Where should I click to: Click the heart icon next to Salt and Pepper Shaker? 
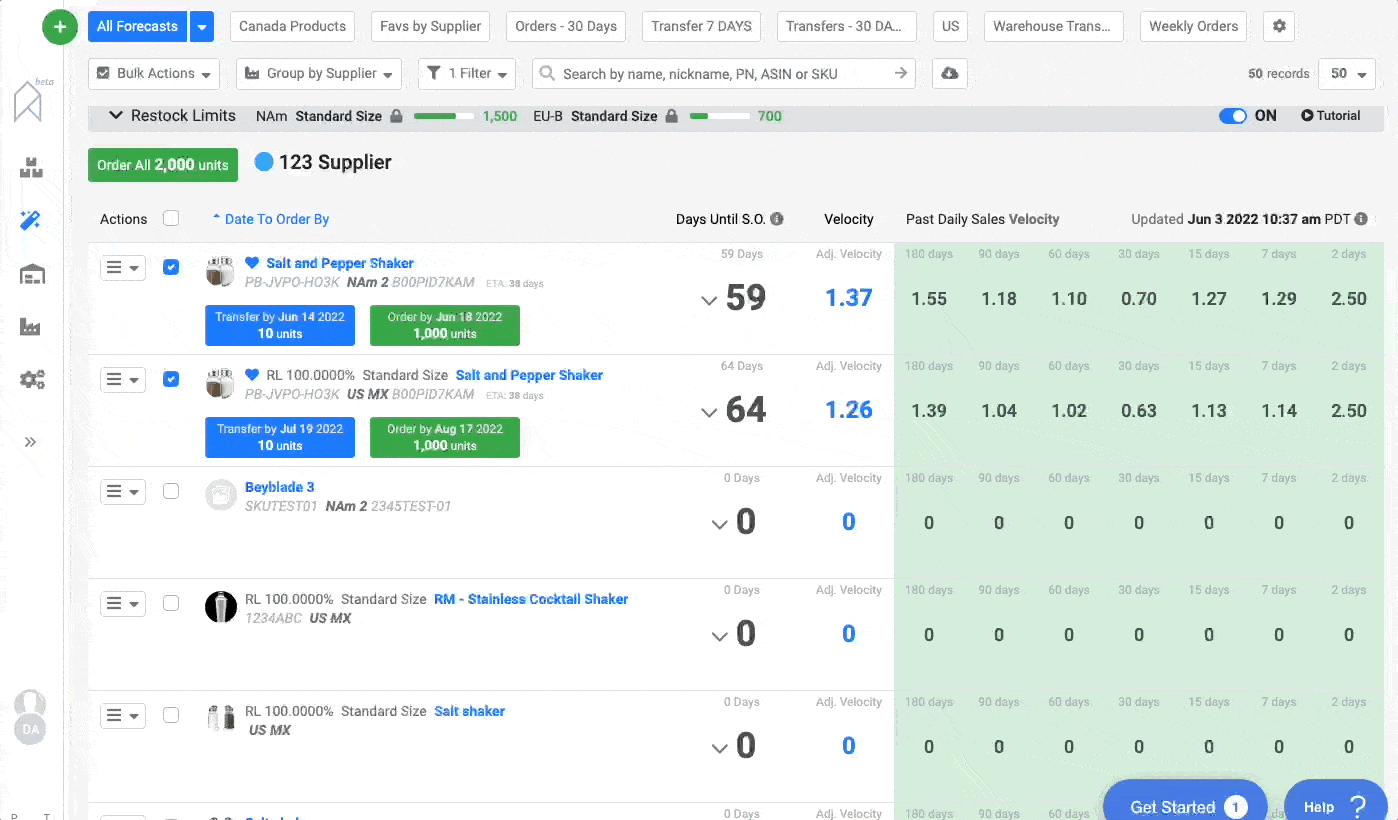(251, 262)
